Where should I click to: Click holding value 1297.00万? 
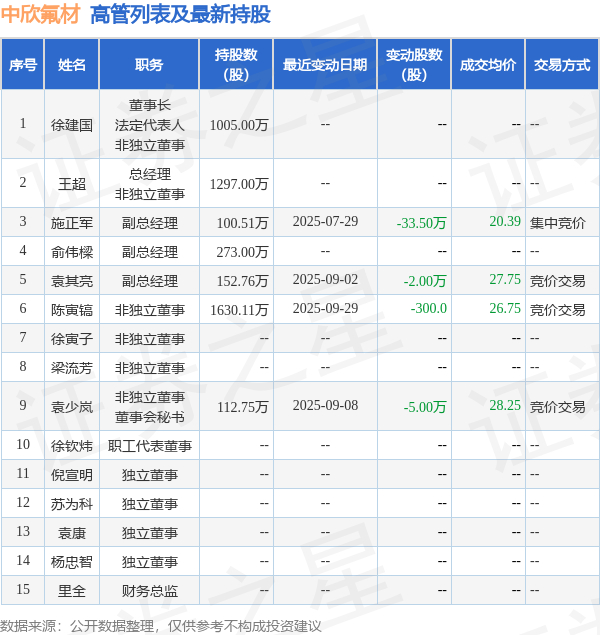pos(239,184)
